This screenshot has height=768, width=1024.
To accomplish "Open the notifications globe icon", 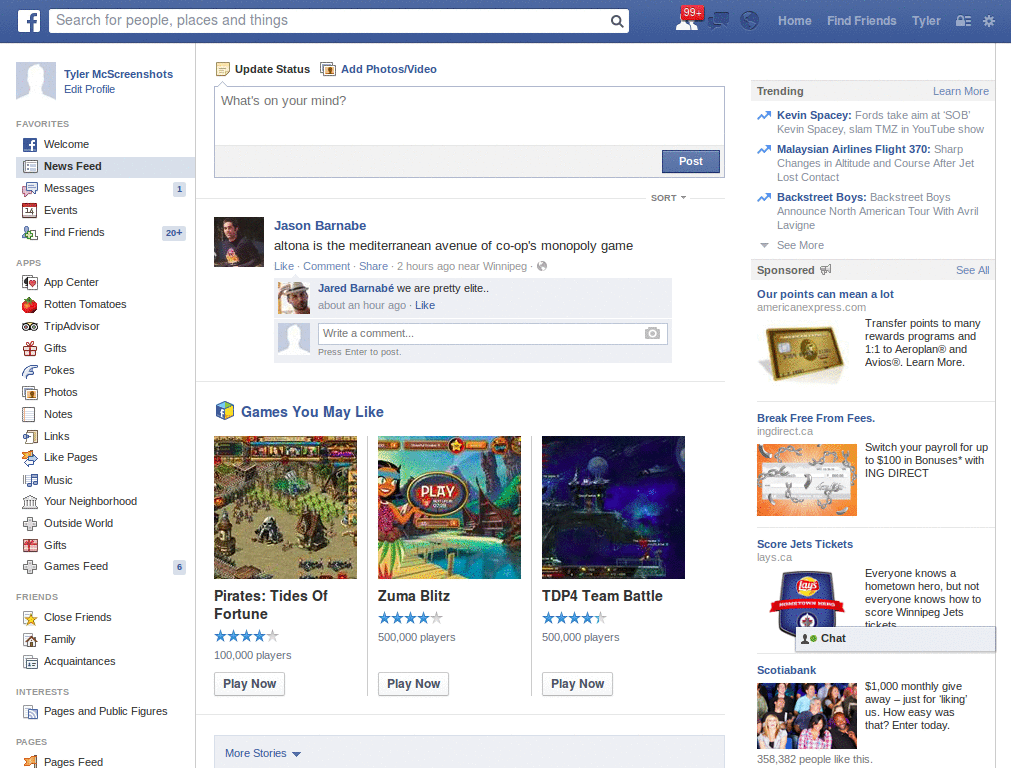I will 750,21.
